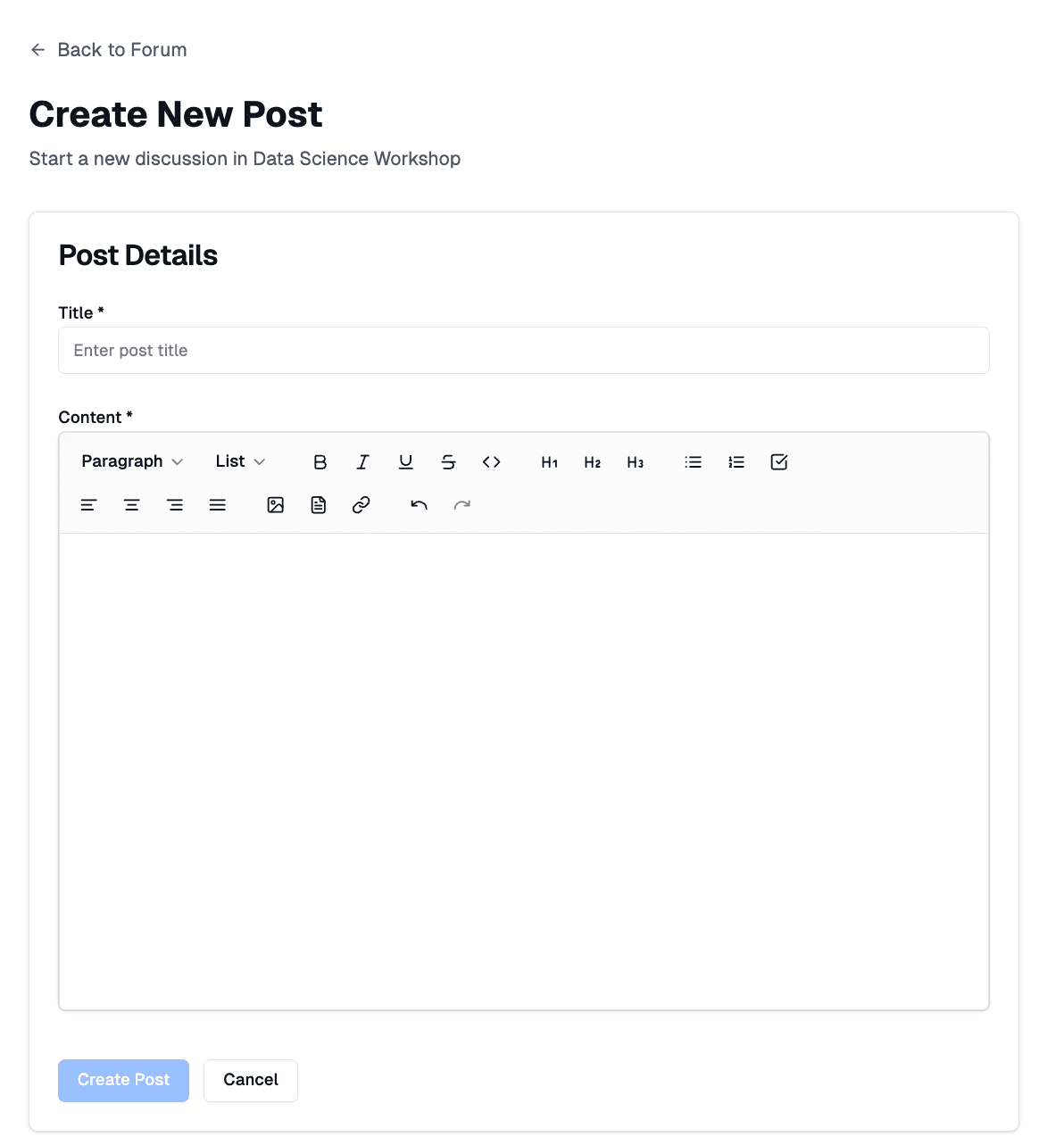
Task: Apply Heading 2 style
Action: click(592, 461)
